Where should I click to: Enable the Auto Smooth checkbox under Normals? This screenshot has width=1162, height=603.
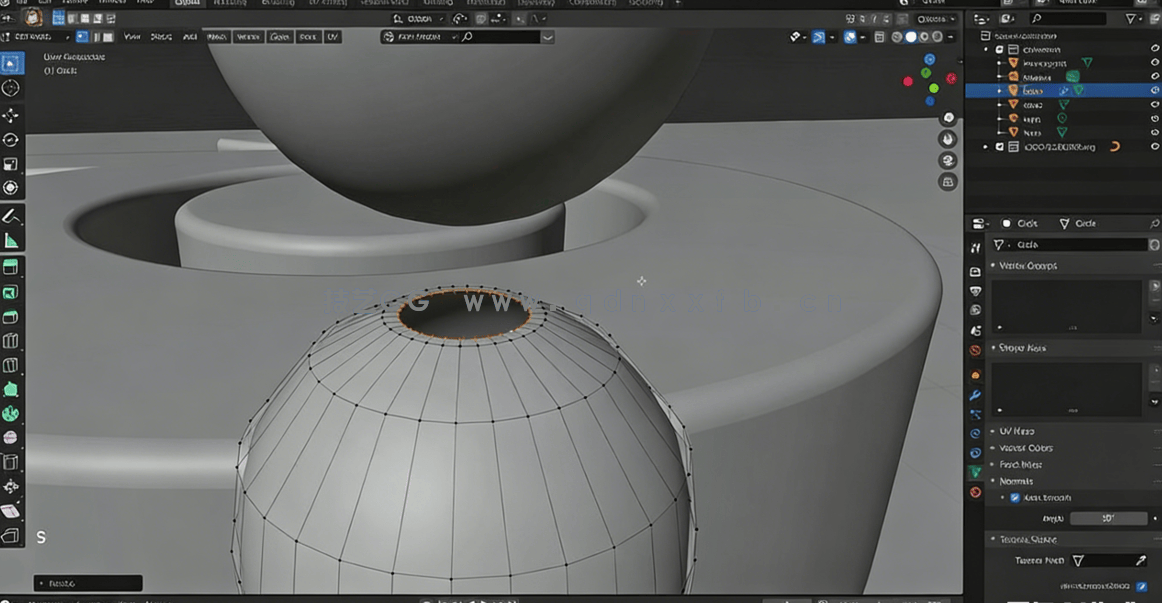pos(1013,497)
